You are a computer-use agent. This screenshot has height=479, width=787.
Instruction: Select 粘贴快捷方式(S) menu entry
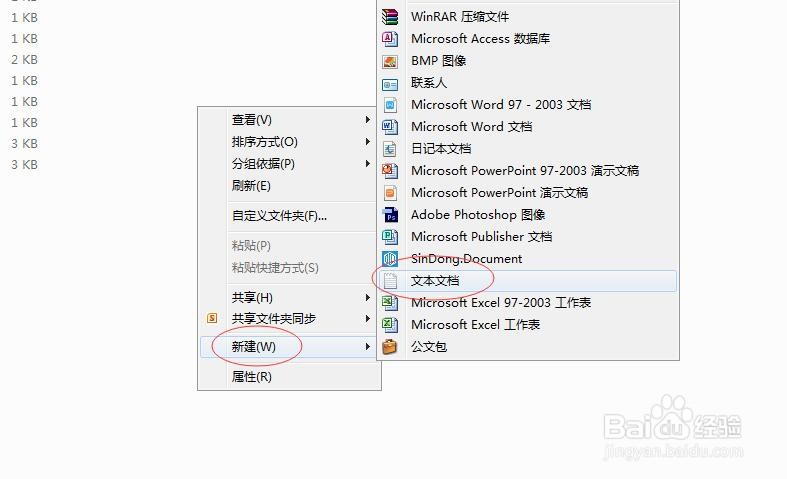pos(289,268)
